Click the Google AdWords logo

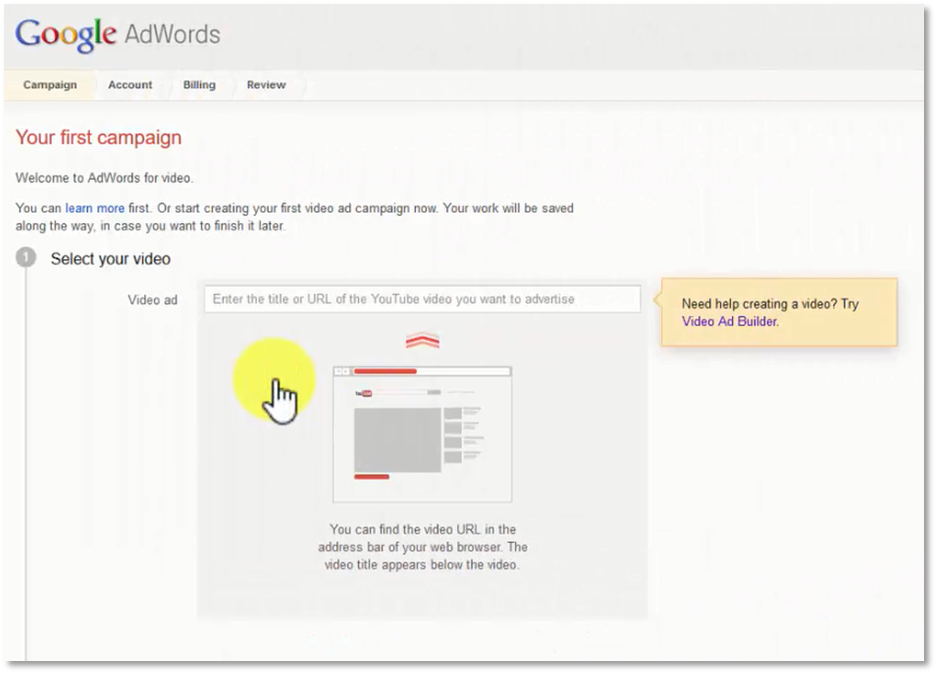(x=118, y=35)
